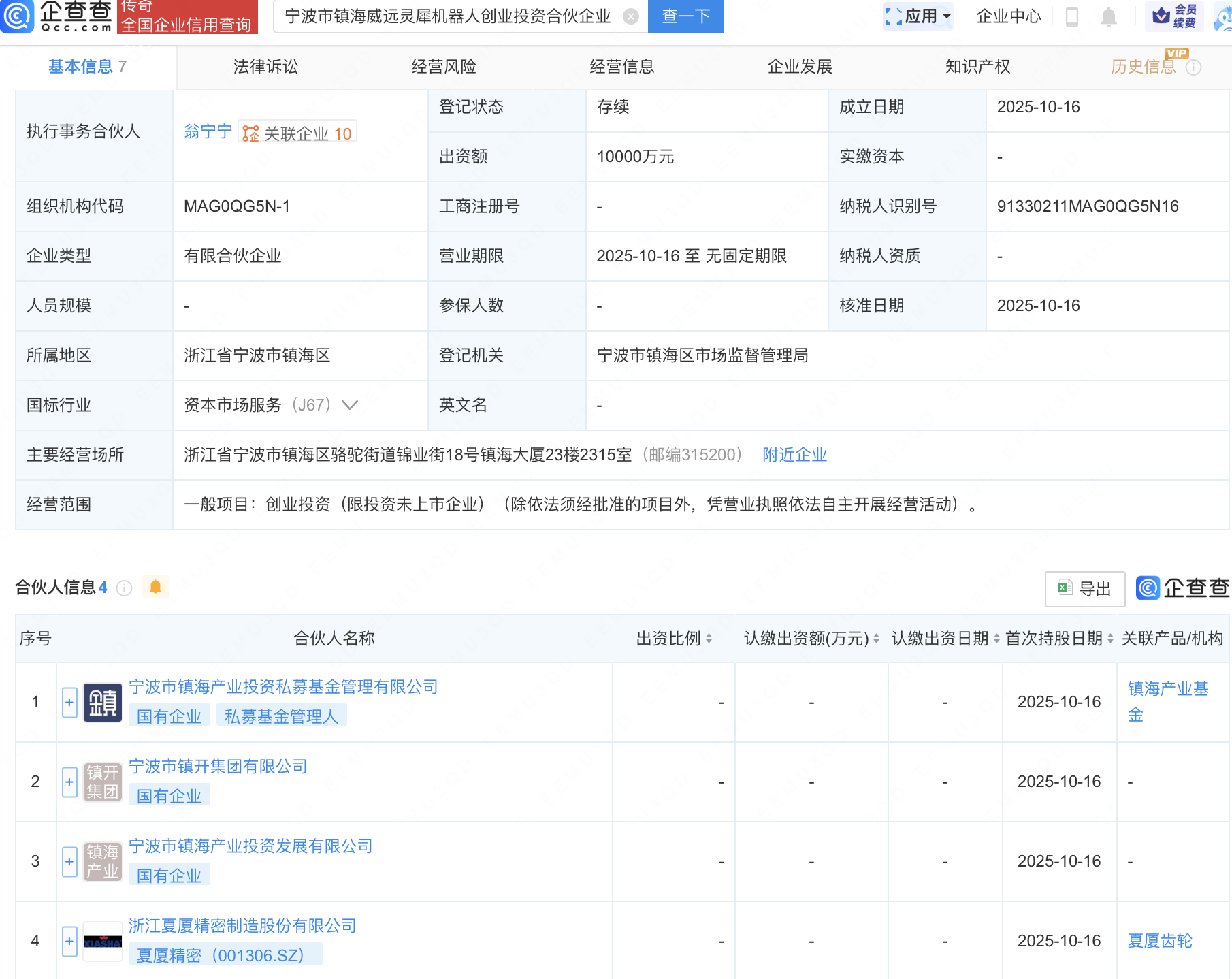The height and width of the screenshot is (979, 1232).
Task: Switch to the 知识产权 tab
Action: pos(977,67)
